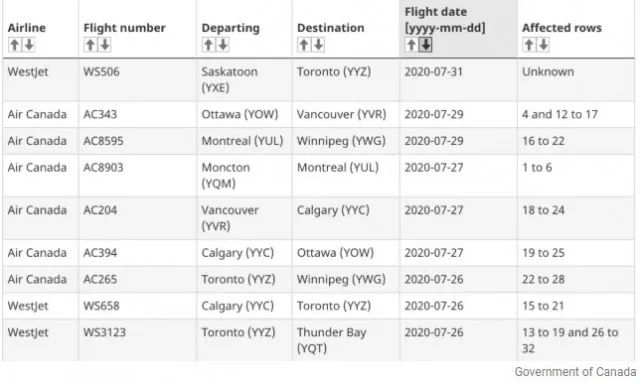The width and height of the screenshot is (640, 383).
Task: Select the AC343 flight number cell
Action: [138, 114]
